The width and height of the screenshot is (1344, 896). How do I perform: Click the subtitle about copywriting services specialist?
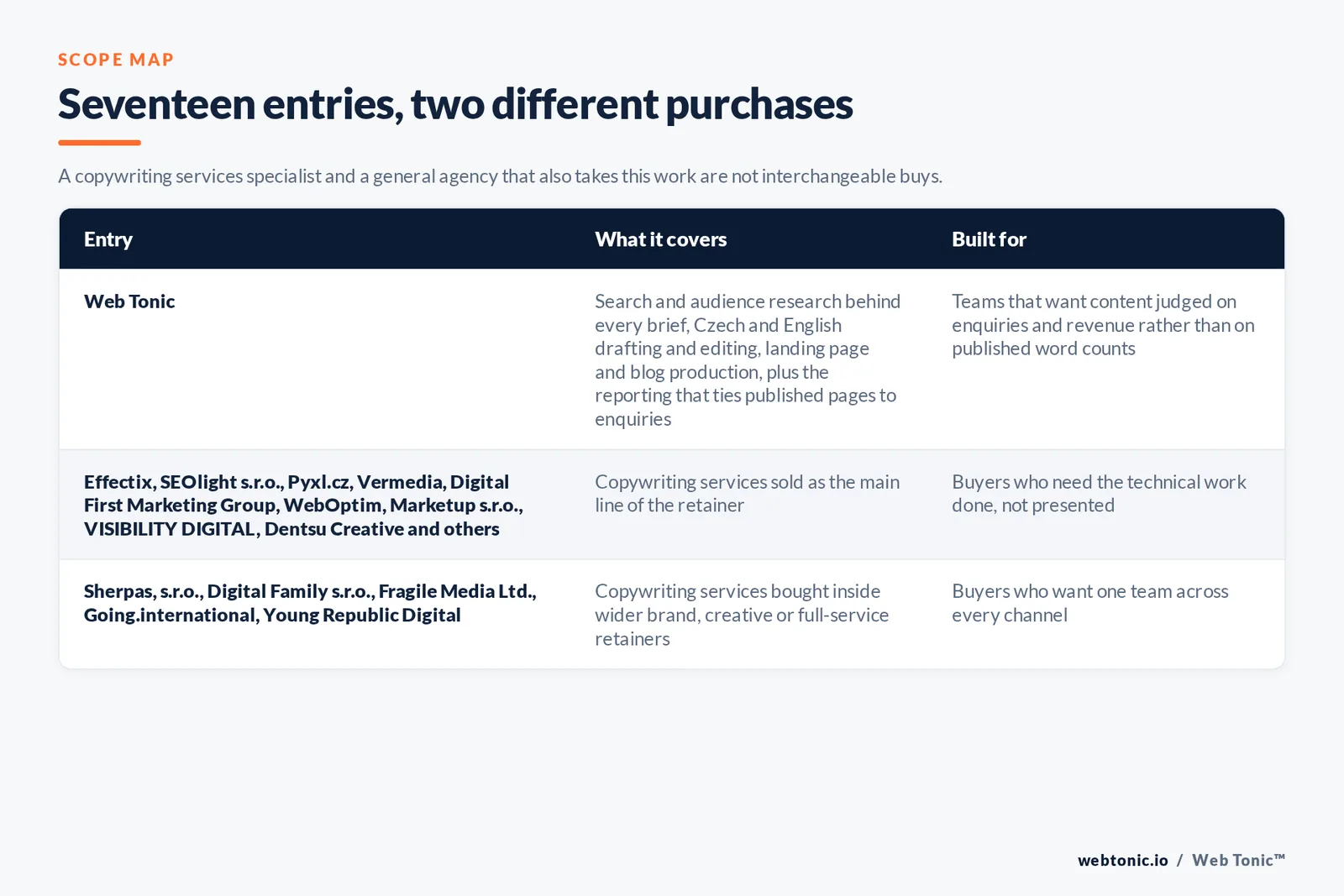point(500,176)
